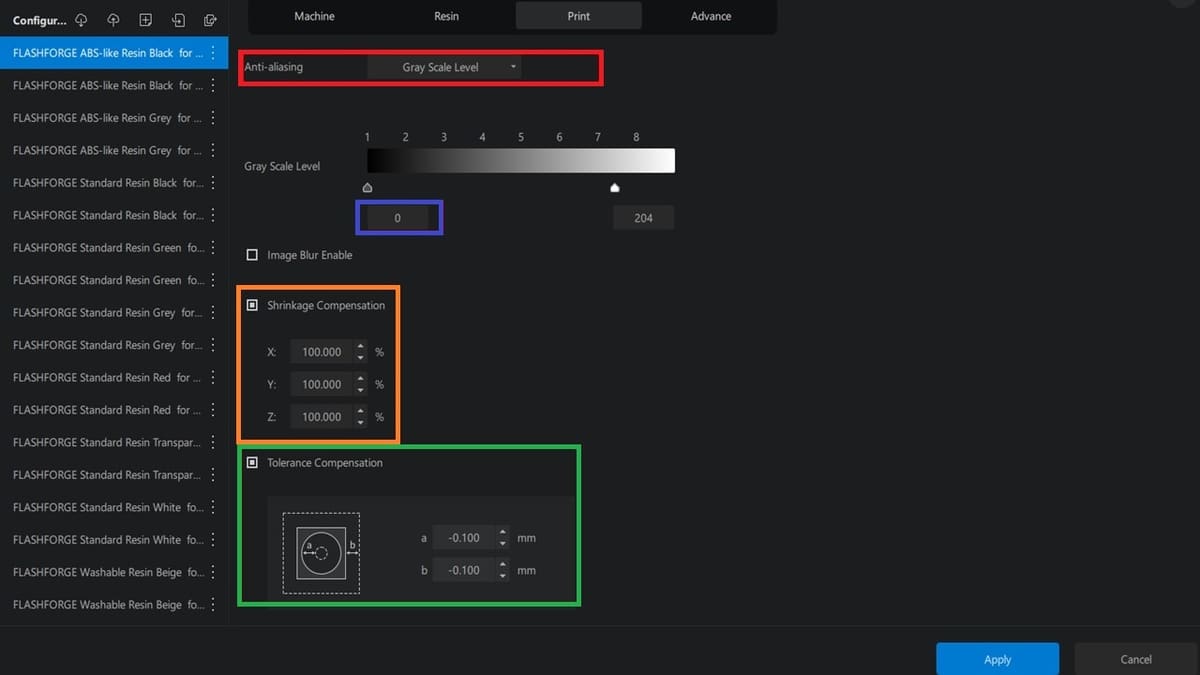The width and height of the screenshot is (1200, 675).
Task: Grab the left gray scale slider handle
Action: pyautogui.click(x=367, y=187)
